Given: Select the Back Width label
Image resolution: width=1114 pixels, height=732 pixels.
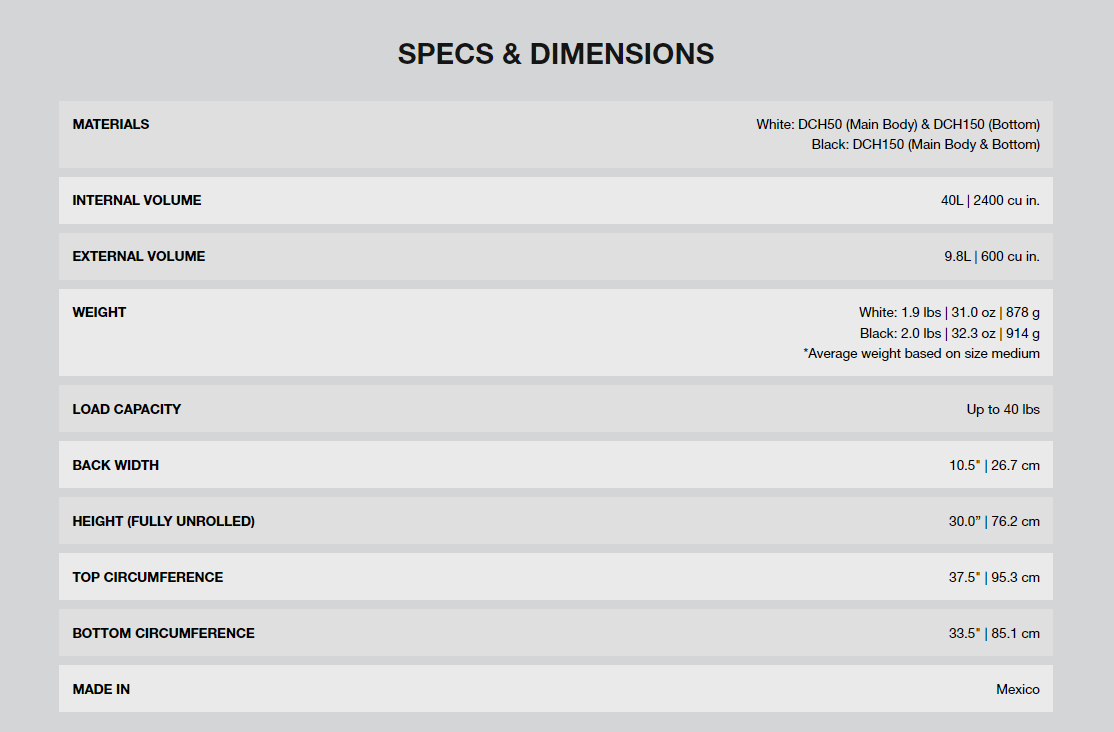Looking at the screenshot, I should coord(116,465).
